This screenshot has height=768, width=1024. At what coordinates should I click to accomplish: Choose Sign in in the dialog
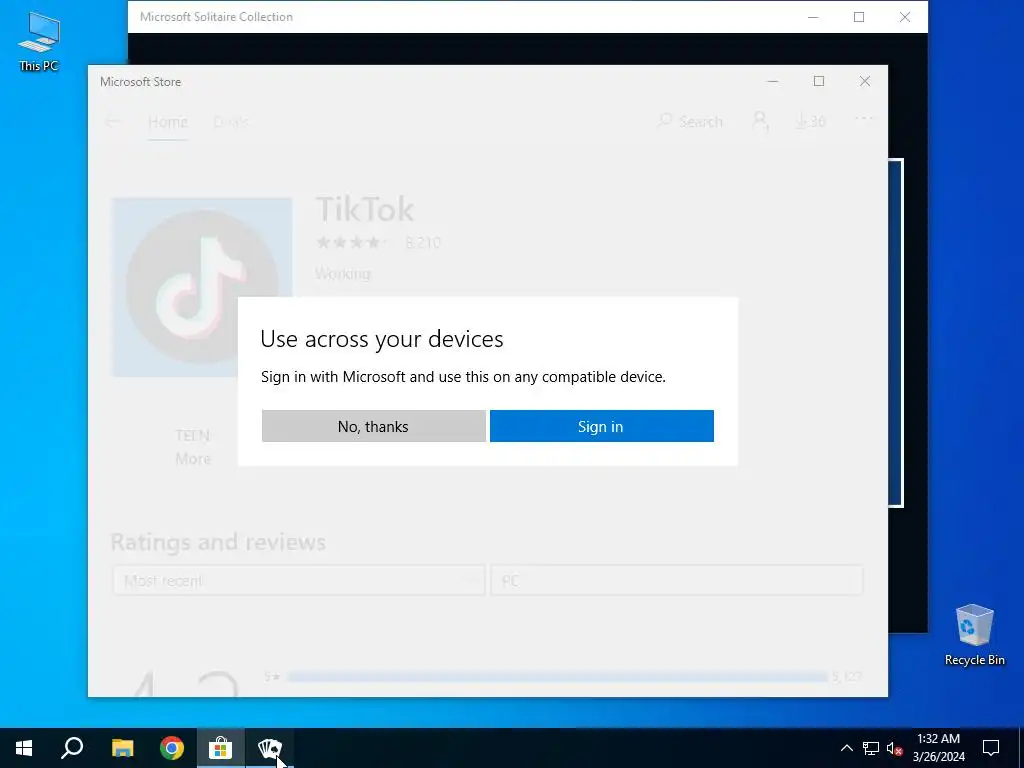coord(601,426)
